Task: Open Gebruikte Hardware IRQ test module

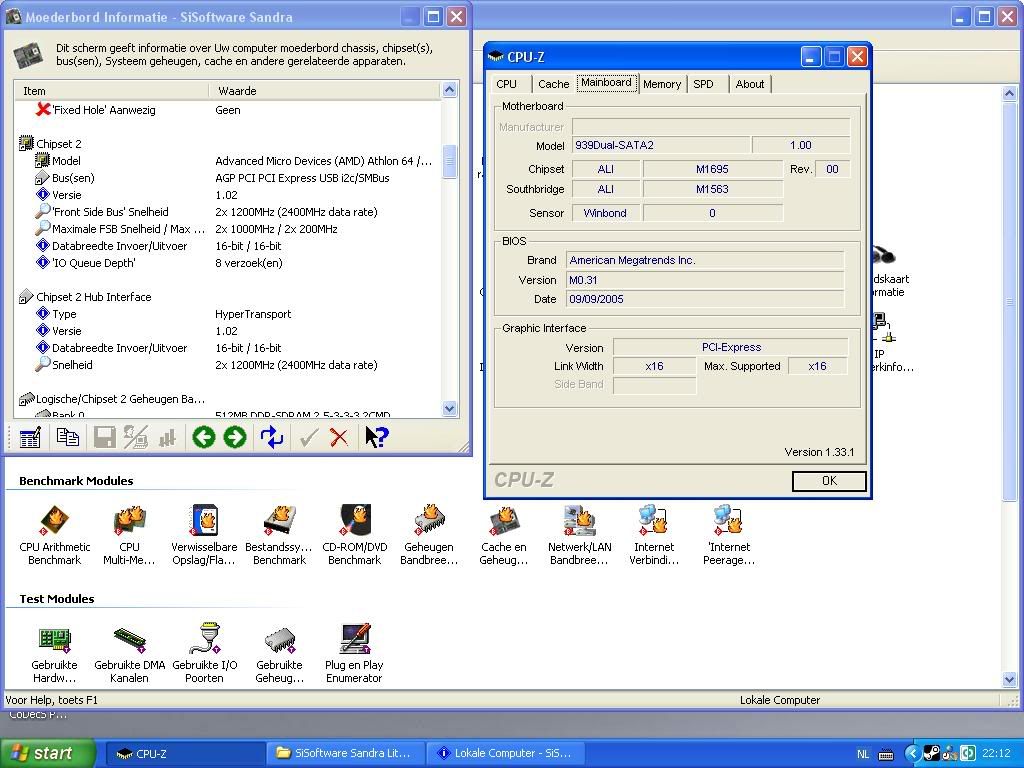Action: [55, 652]
